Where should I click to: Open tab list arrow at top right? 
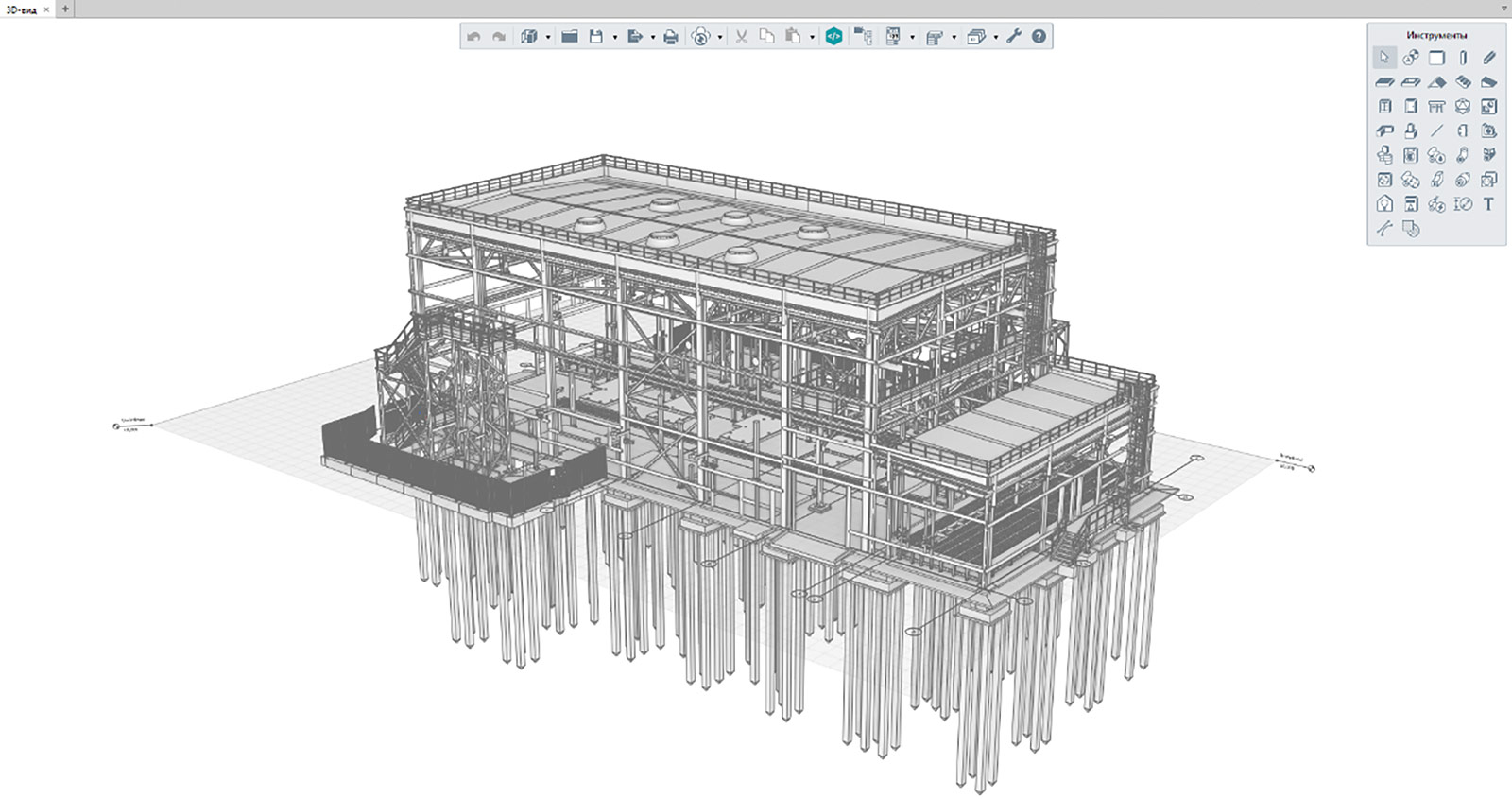click(1504, 9)
